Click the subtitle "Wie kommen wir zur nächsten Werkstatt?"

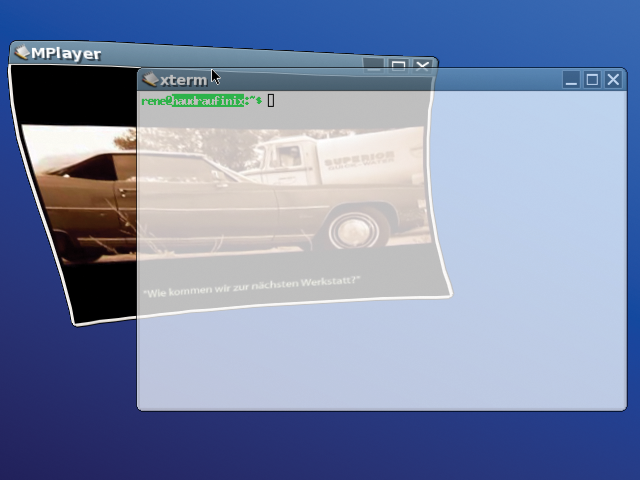click(252, 287)
